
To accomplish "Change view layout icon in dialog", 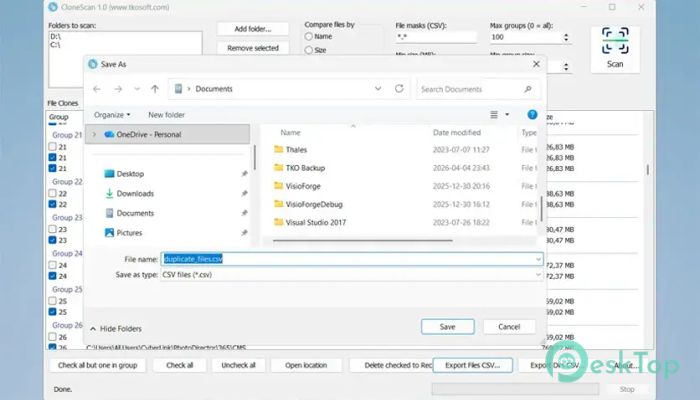I will (494, 115).
